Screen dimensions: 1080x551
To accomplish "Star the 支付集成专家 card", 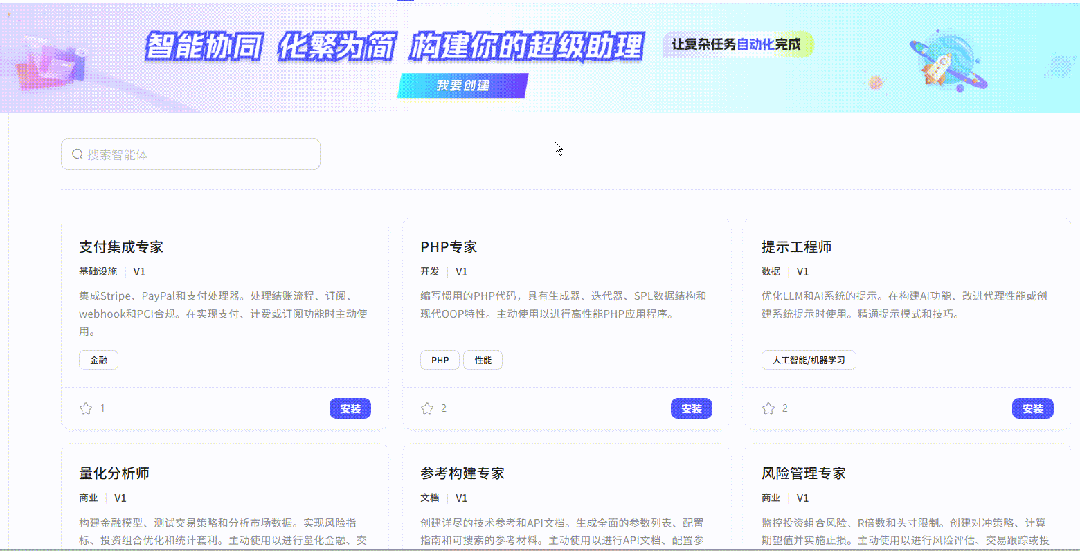I will (x=85, y=408).
